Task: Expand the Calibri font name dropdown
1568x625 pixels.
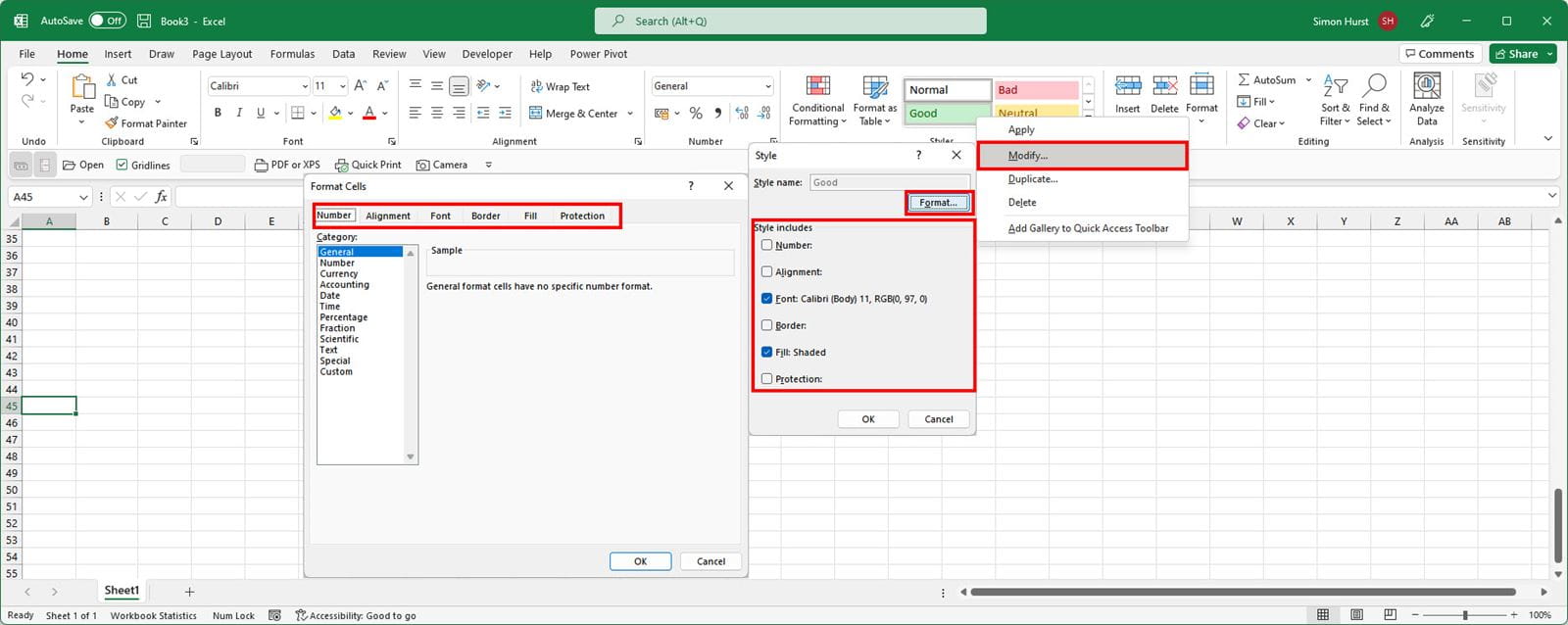Action: (x=304, y=86)
